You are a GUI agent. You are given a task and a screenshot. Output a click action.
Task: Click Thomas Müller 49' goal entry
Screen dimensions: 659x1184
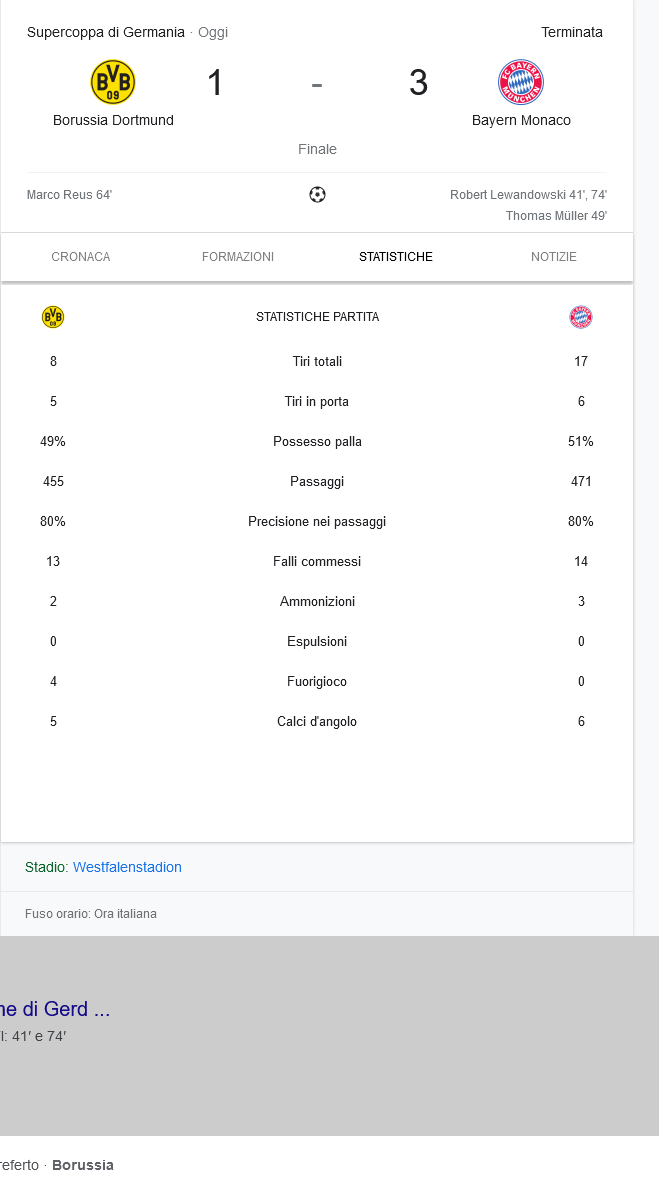(x=556, y=215)
